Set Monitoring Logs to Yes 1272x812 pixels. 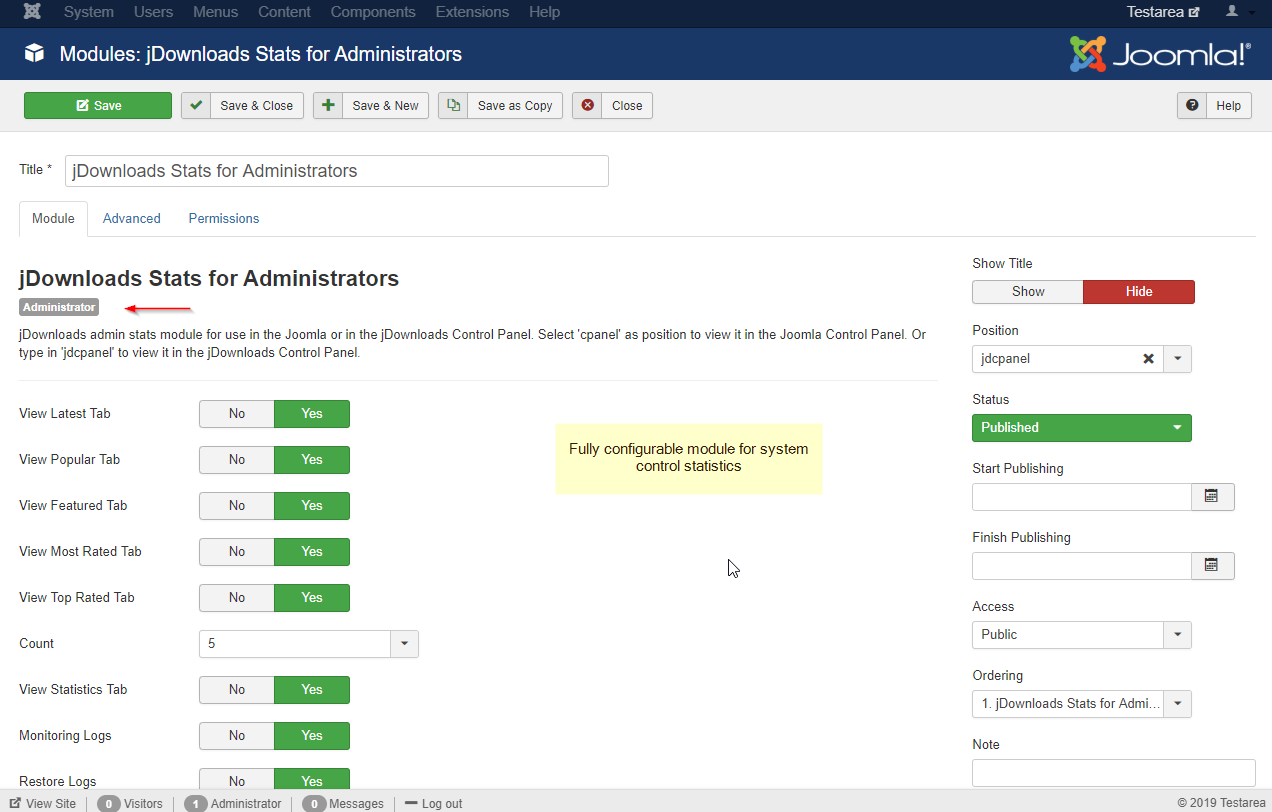point(312,736)
